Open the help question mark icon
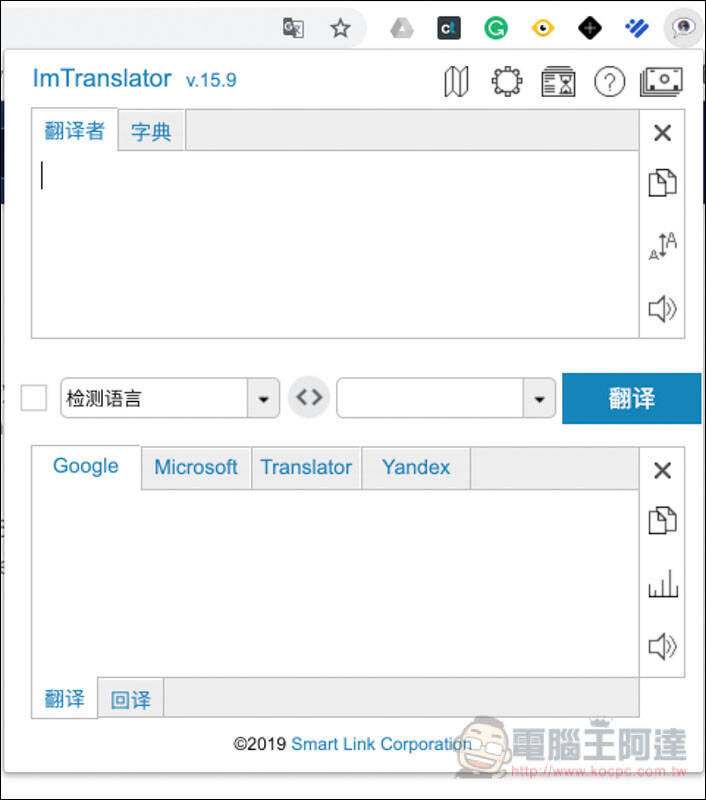 point(610,81)
